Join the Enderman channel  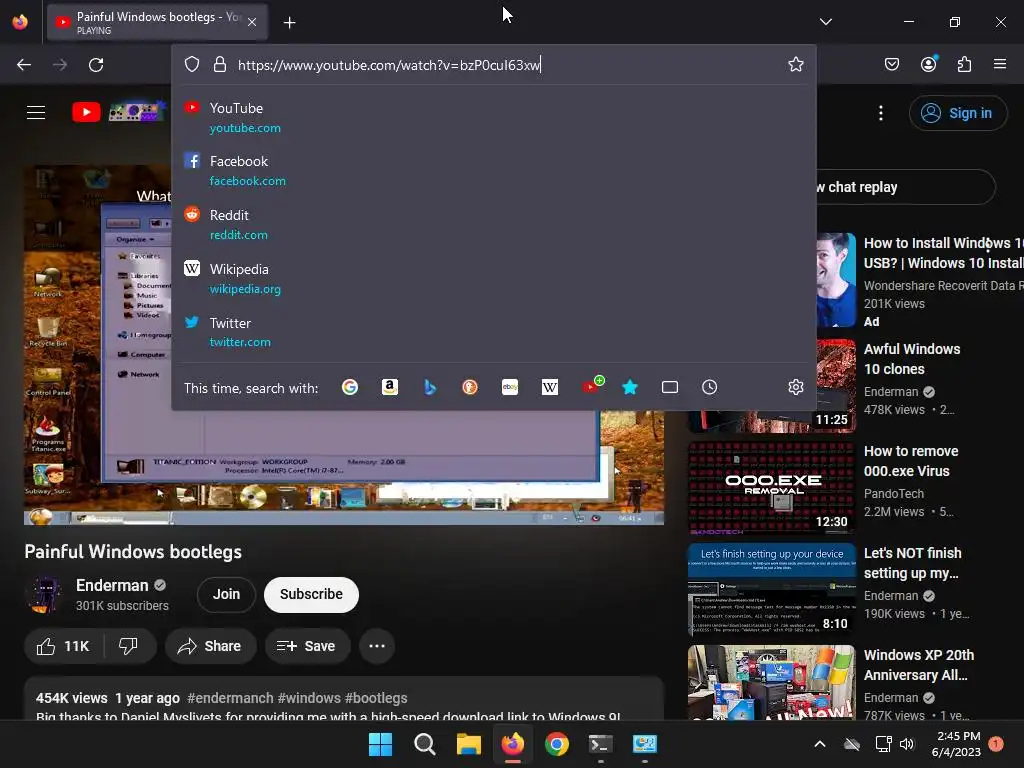226,594
